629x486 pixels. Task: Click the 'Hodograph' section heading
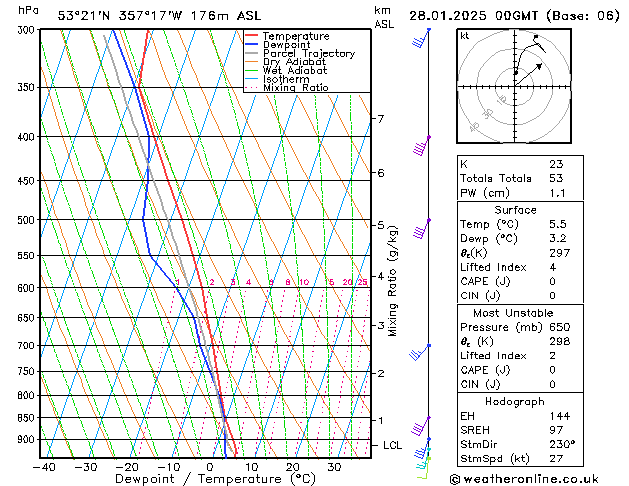coord(515,402)
